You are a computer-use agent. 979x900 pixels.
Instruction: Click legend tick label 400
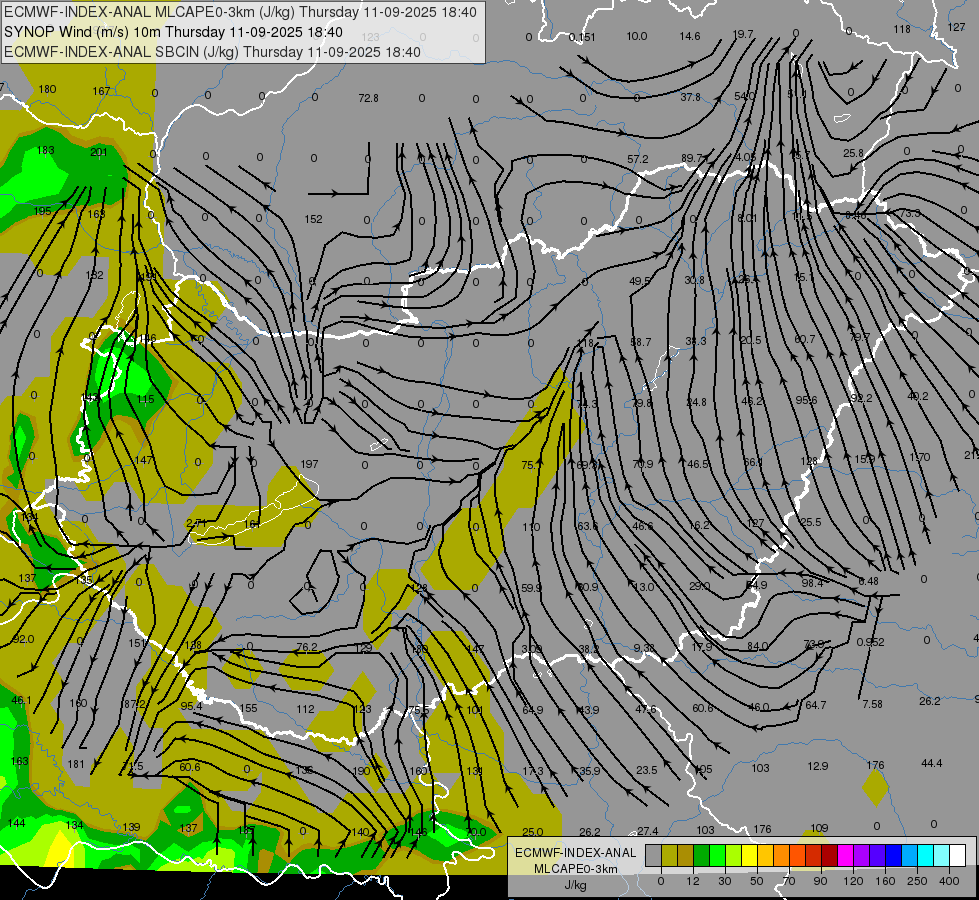pyautogui.click(x=948, y=881)
